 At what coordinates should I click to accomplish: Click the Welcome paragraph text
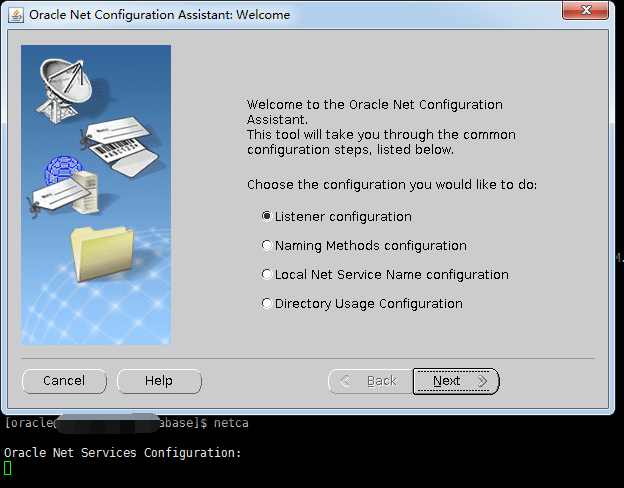point(381,127)
